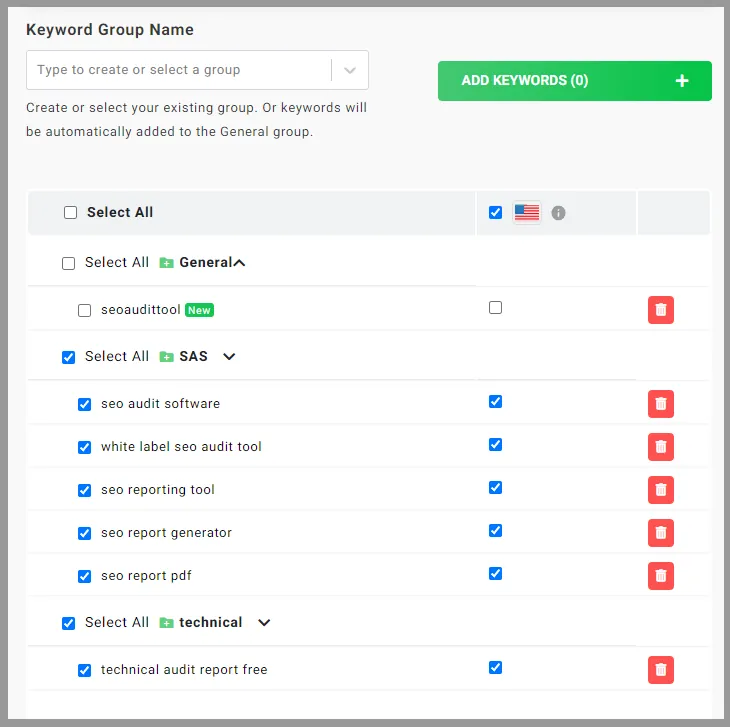The image size is (730, 727).
Task: Delete the seo reporting tool keyword
Action: [661, 490]
